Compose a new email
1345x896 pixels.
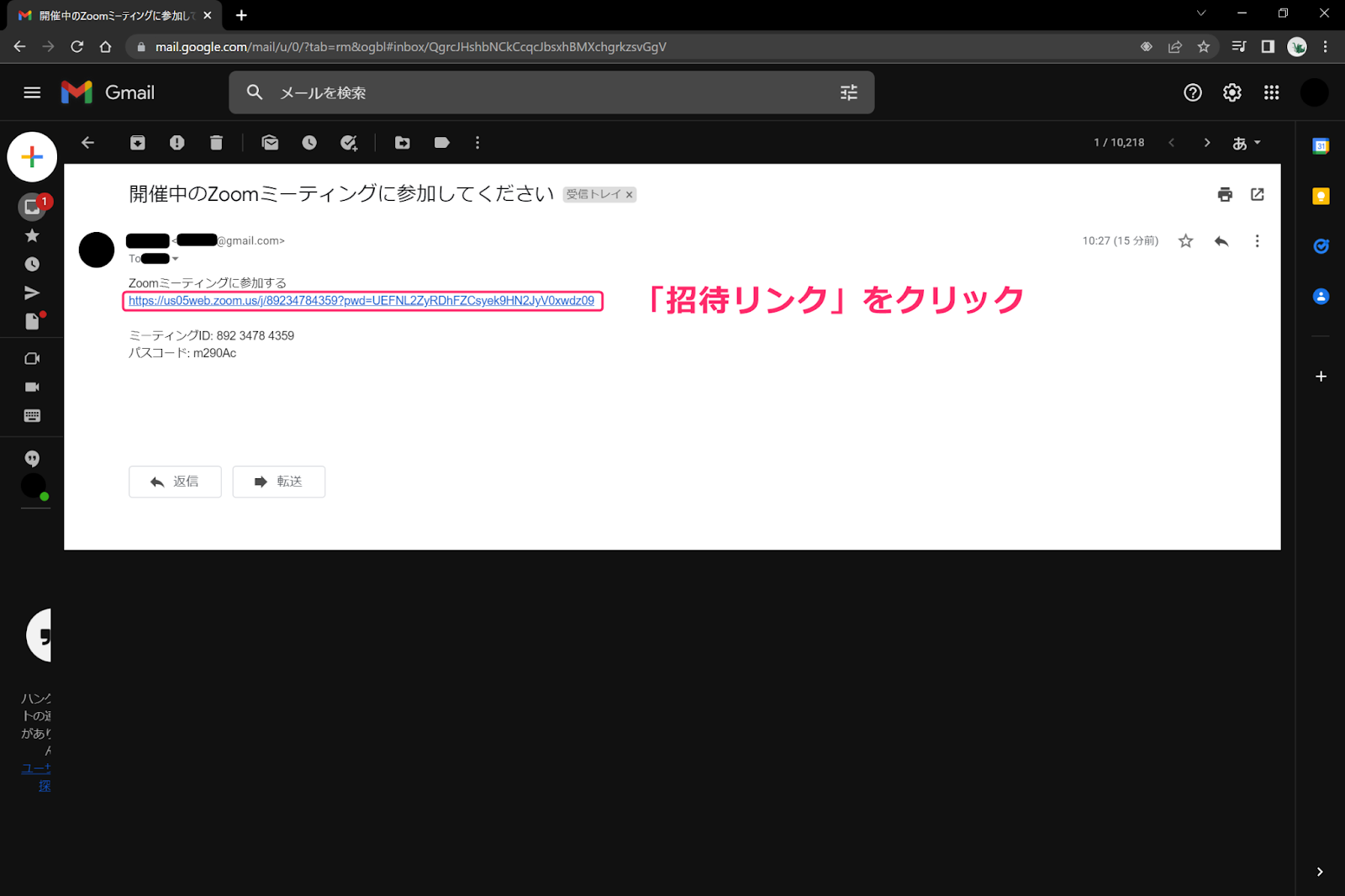(32, 157)
